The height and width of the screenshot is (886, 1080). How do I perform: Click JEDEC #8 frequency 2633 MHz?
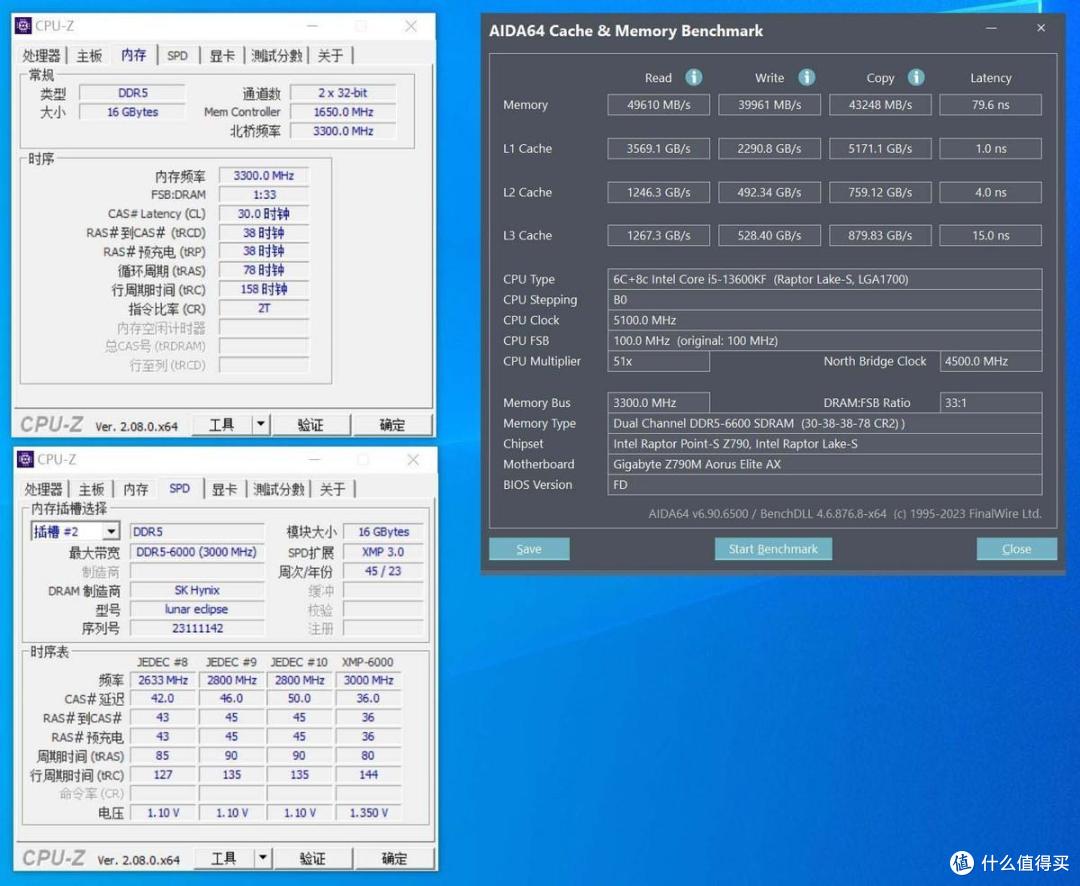pyautogui.click(x=163, y=680)
